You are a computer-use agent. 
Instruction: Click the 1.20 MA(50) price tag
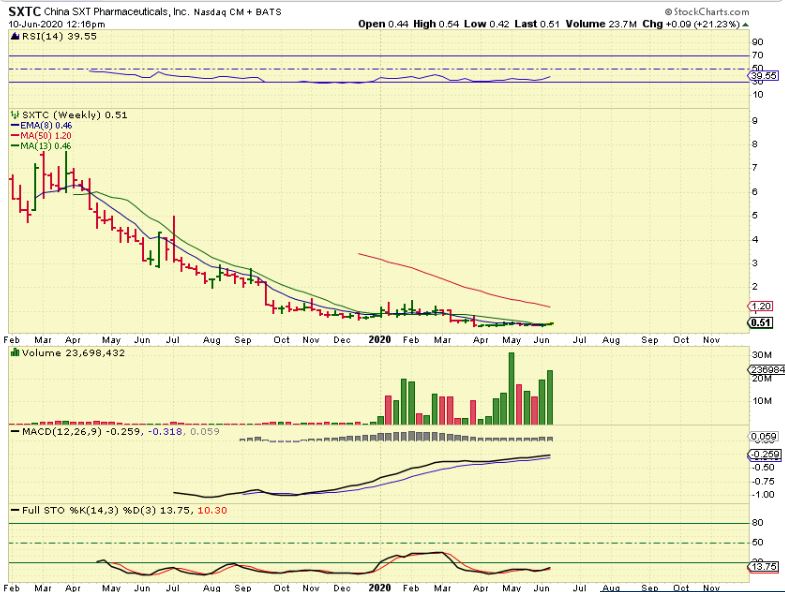[760, 307]
